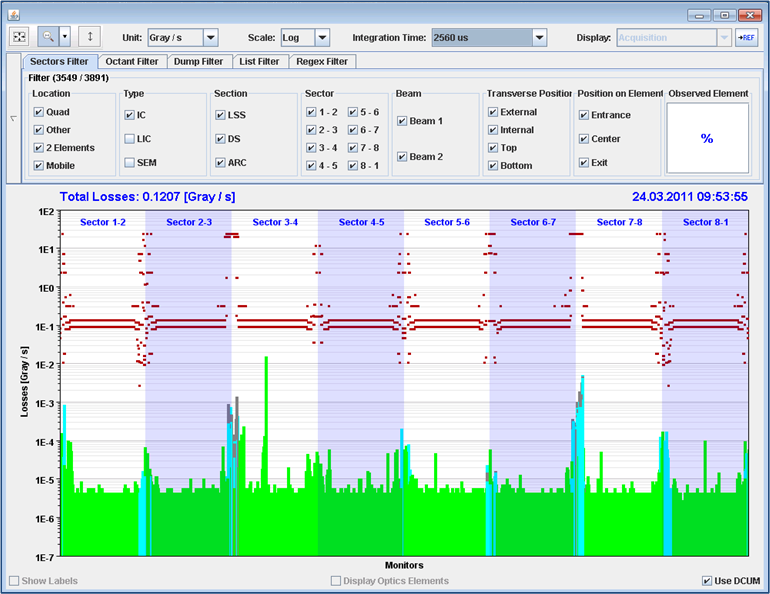The width and height of the screenshot is (770, 594).
Task: Collapse the filter panel side arrow
Action: click(13, 119)
